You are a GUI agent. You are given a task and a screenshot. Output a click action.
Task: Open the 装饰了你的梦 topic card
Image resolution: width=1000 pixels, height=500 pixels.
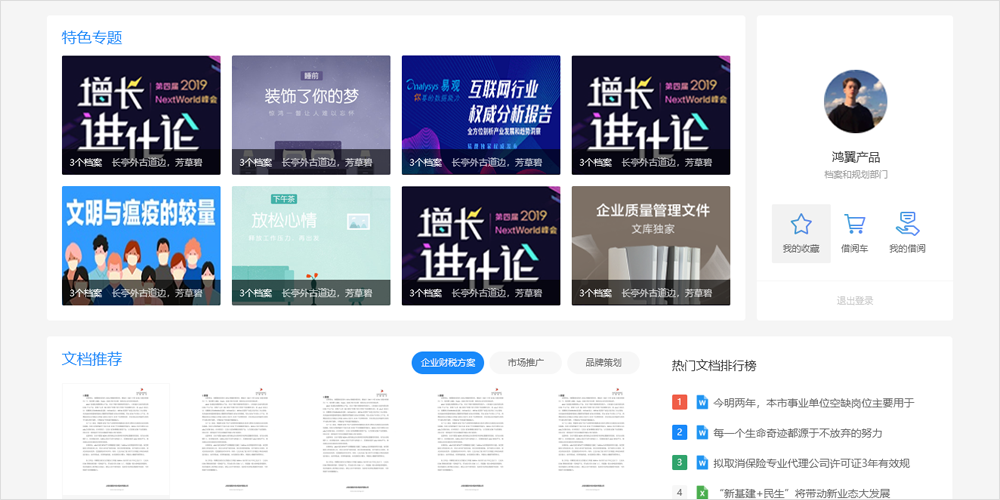[x=311, y=115]
